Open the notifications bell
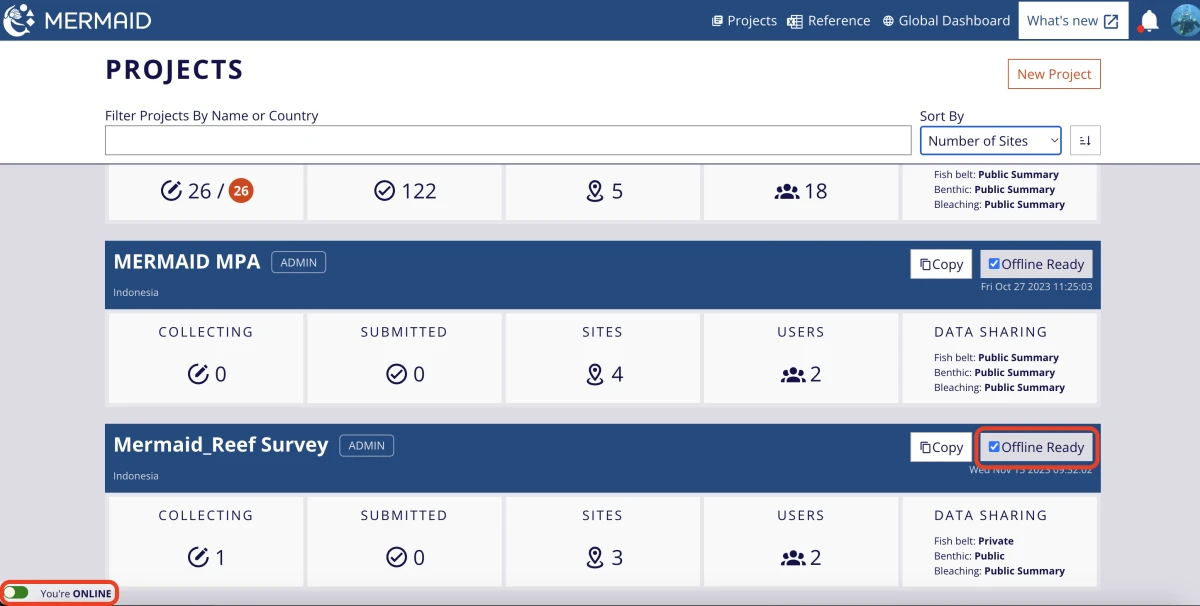The width and height of the screenshot is (1200, 606). coord(1149,20)
